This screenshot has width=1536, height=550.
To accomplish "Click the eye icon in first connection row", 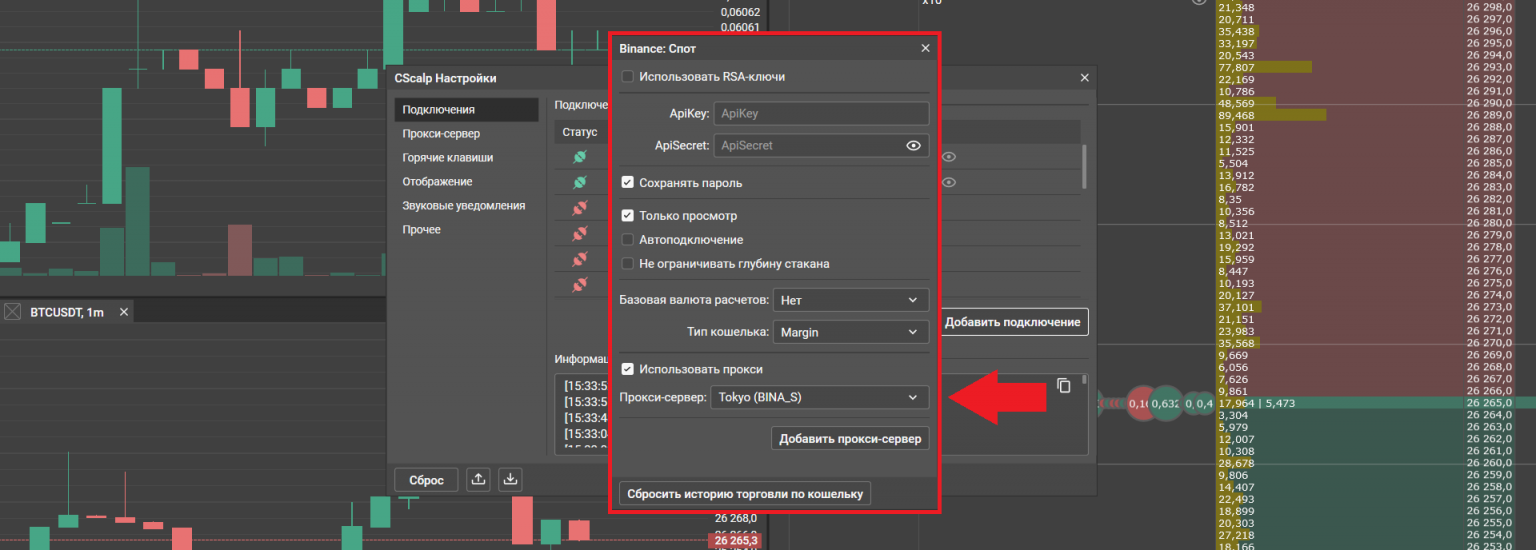I will click(x=948, y=157).
